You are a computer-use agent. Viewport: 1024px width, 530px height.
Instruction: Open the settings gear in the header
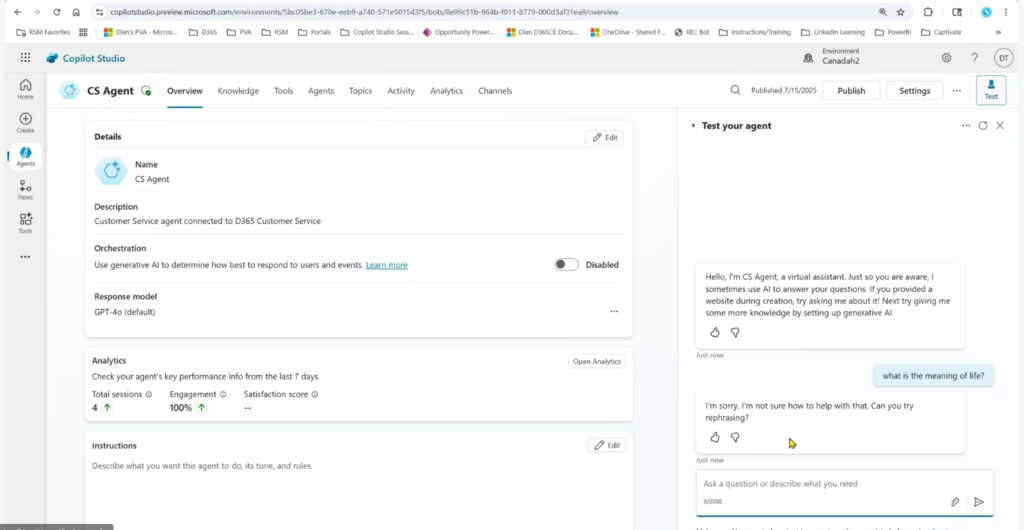tap(946, 58)
